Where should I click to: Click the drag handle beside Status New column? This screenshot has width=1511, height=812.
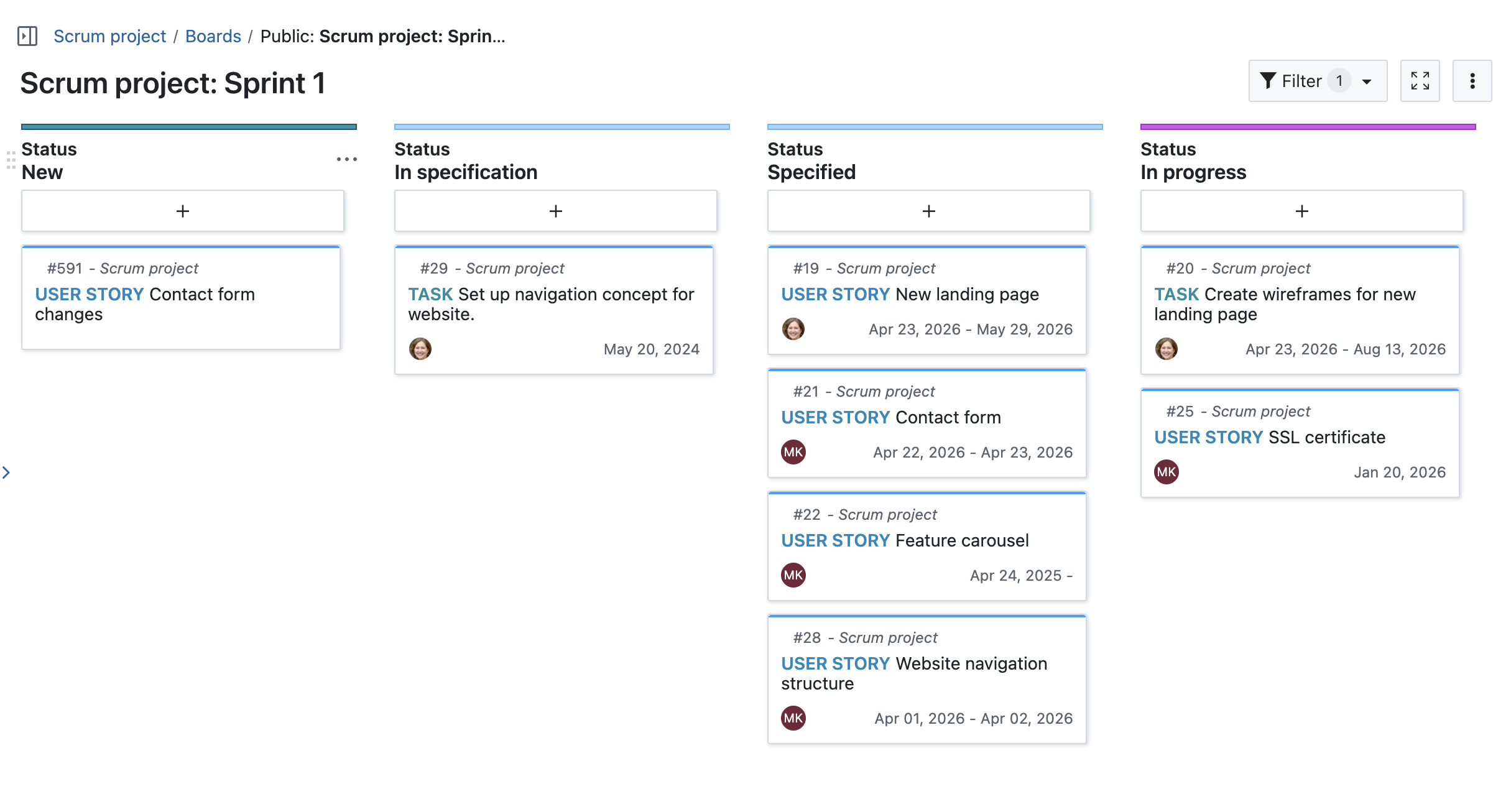click(x=10, y=160)
